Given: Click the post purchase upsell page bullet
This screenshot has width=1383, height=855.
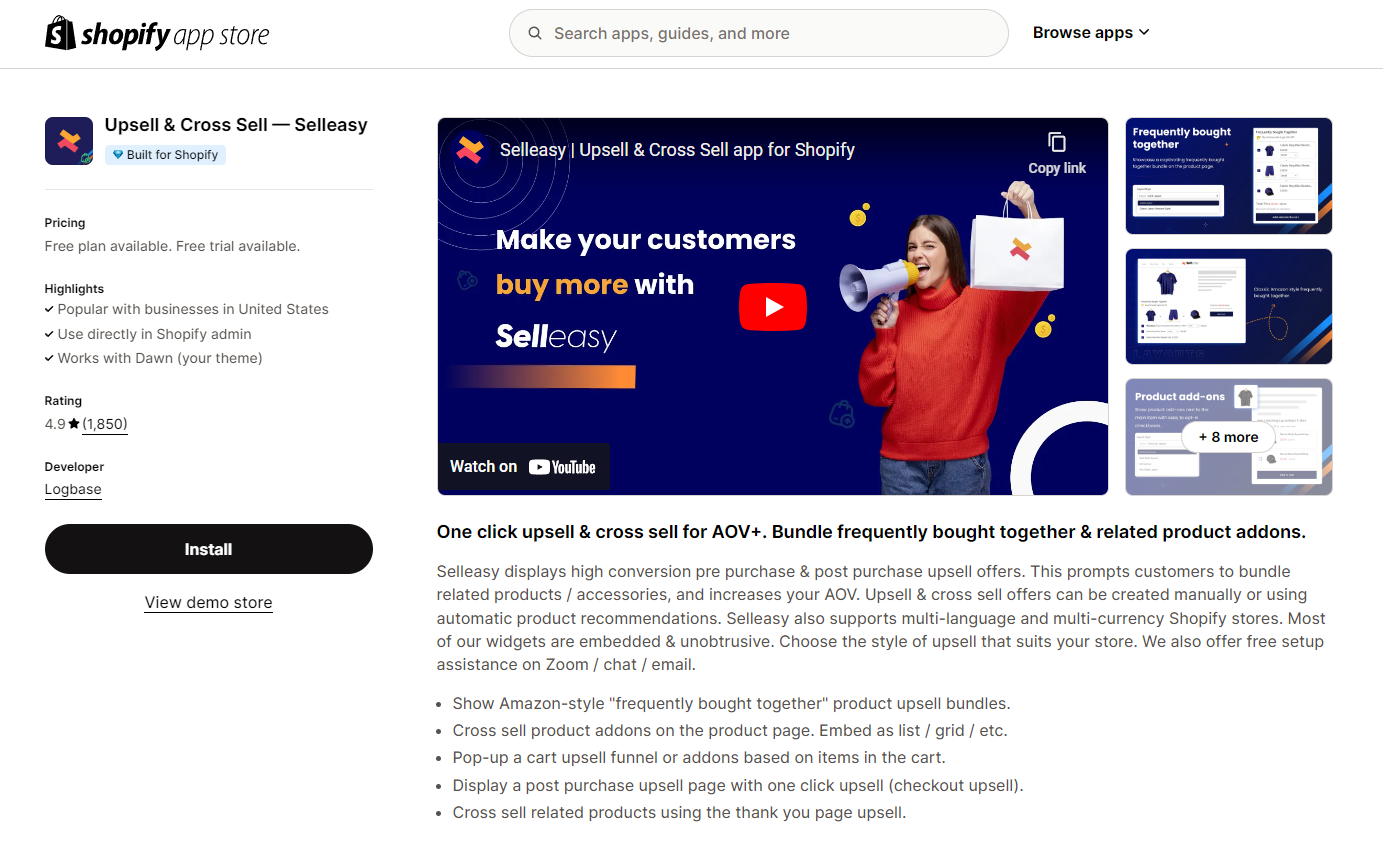Looking at the screenshot, I should coord(738,785).
